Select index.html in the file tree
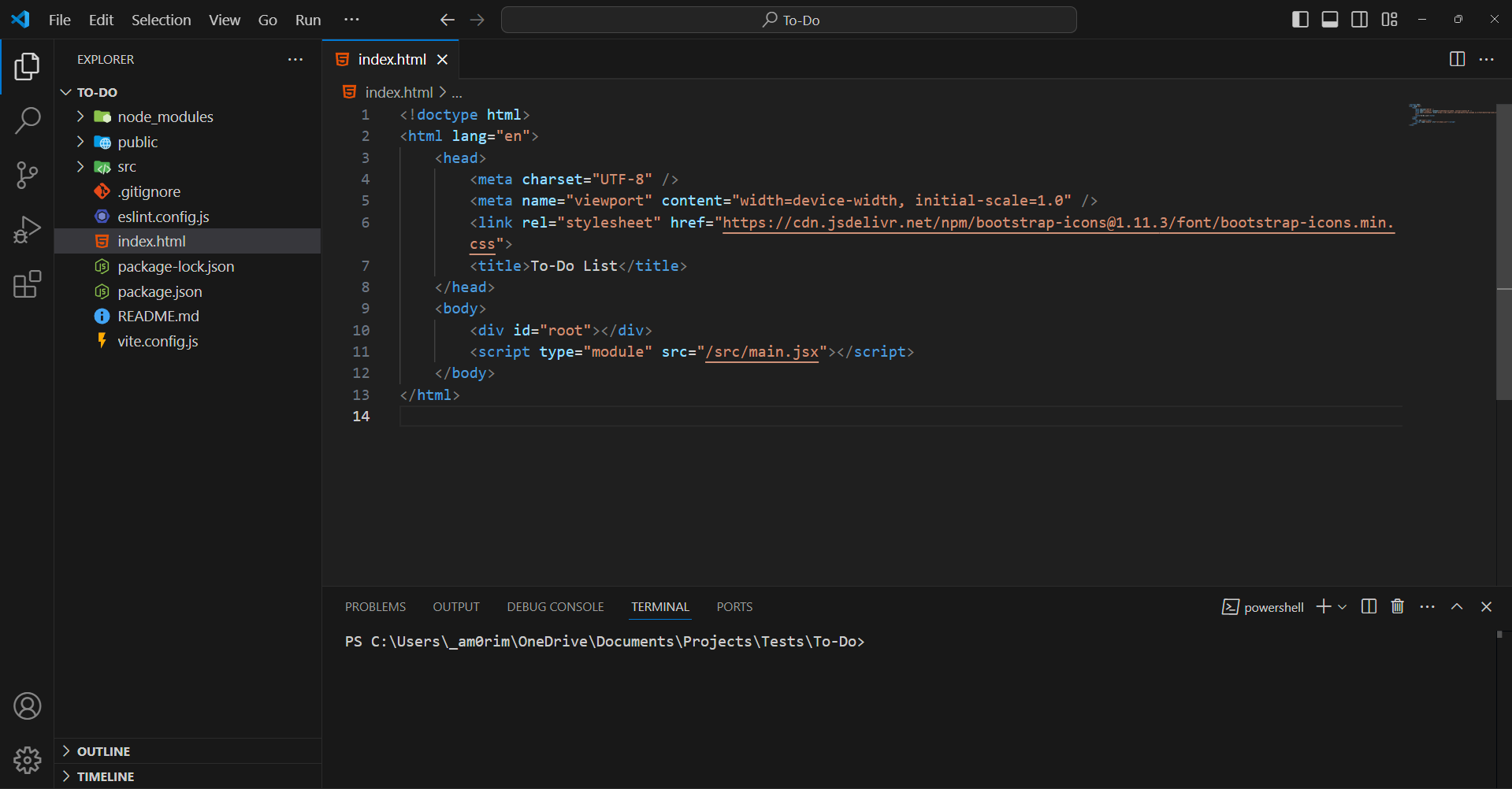1512x789 pixels. click(x=188, y=241)
